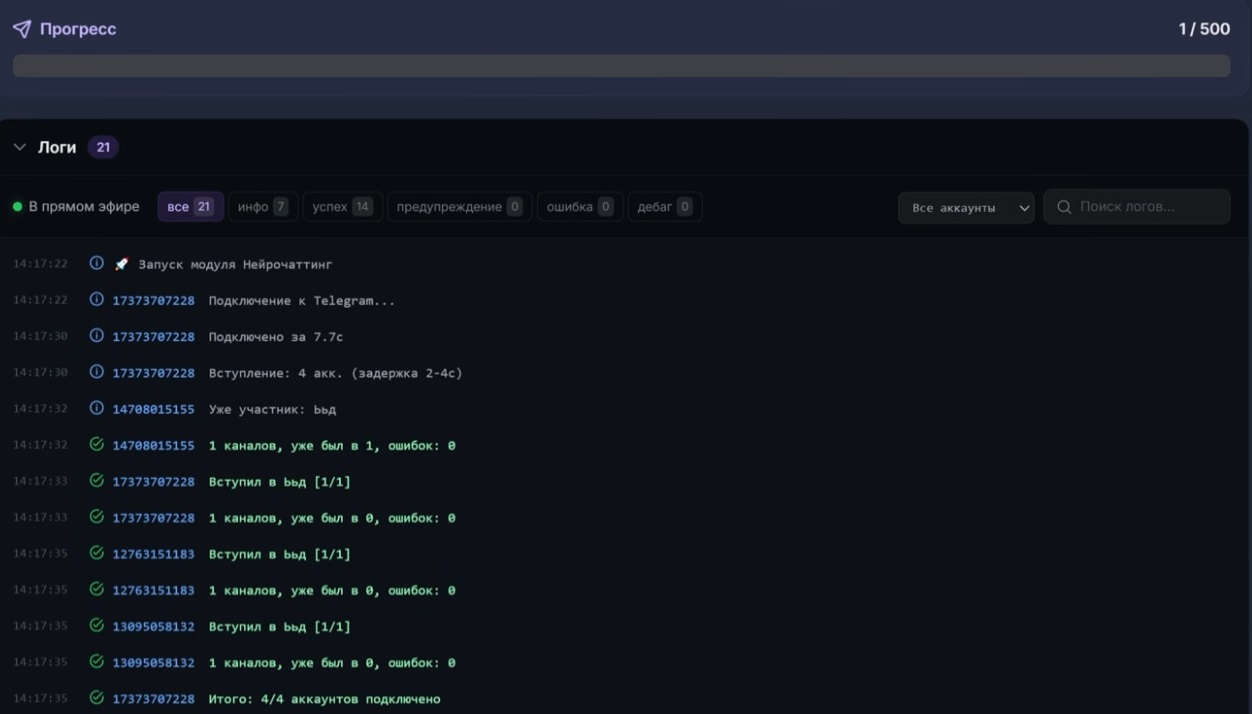Filter logs by инфо

[x=263, y=207]
